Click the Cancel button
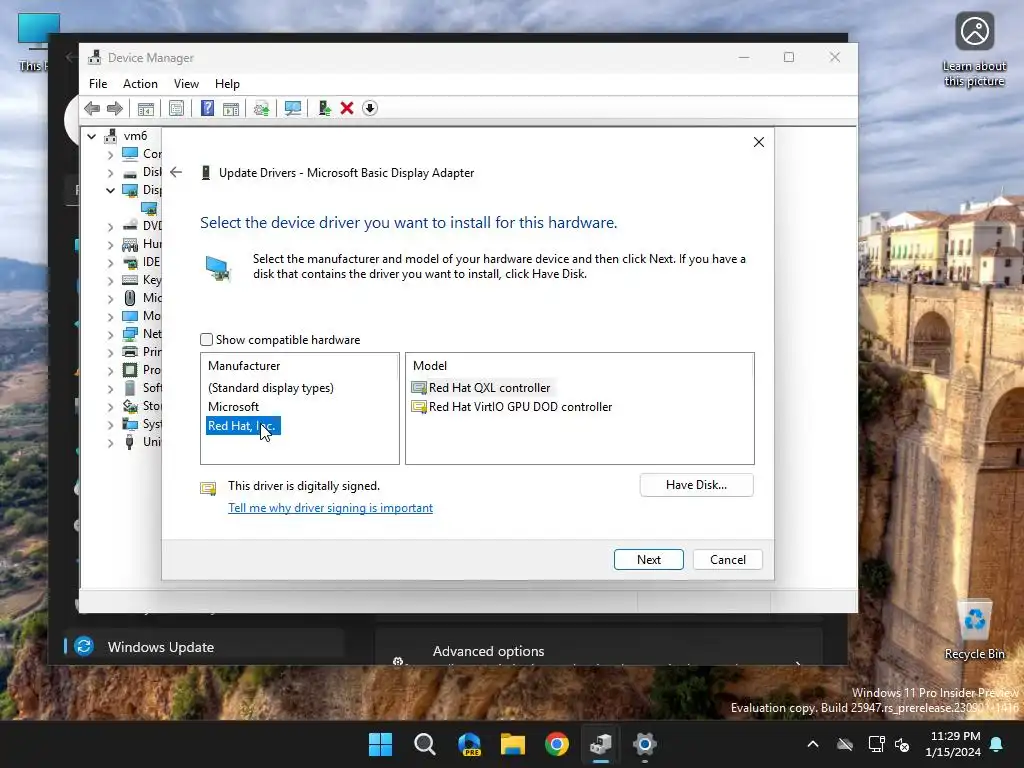The image size is (1024, 768). (728, 560)
